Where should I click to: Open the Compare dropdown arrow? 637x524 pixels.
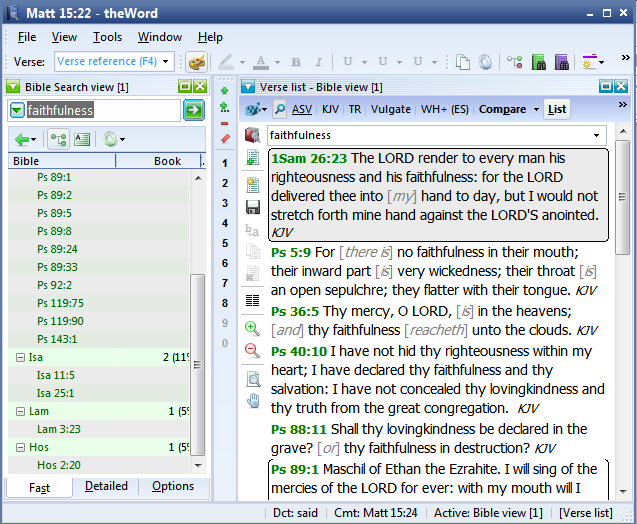click(x=536, y=109)
